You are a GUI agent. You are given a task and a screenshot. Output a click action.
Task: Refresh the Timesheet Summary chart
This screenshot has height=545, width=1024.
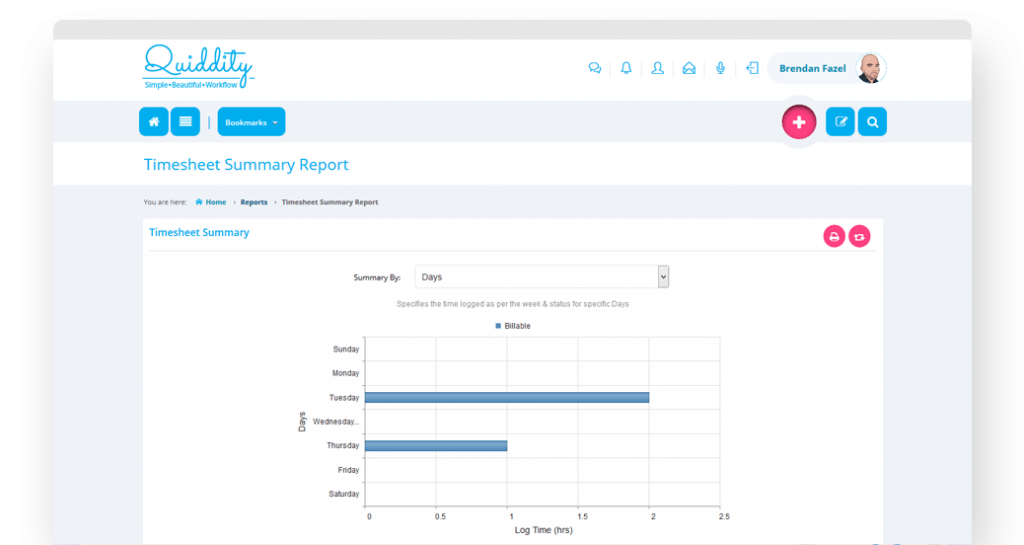[x=859, y=237]
